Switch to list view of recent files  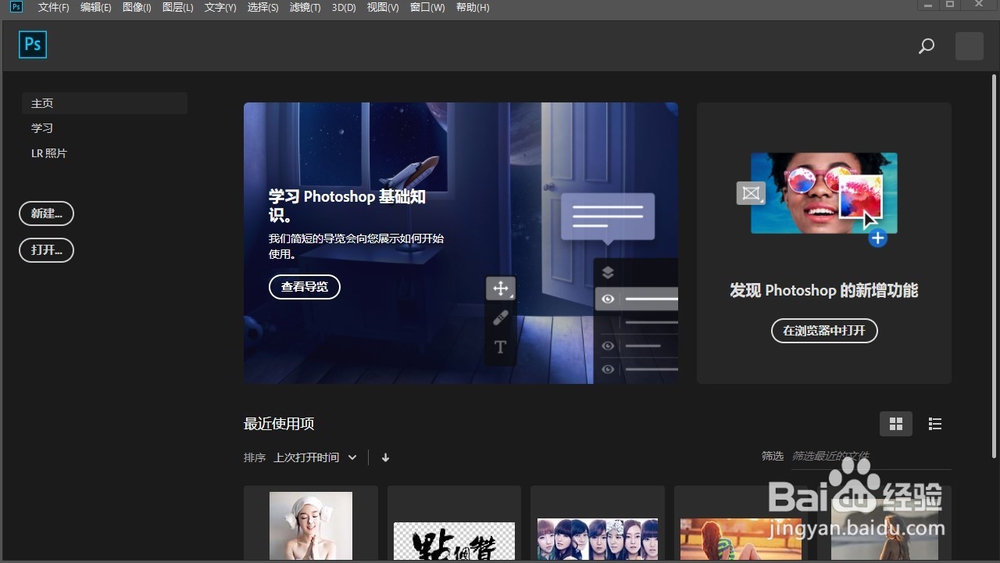click(x=935, y=424)
